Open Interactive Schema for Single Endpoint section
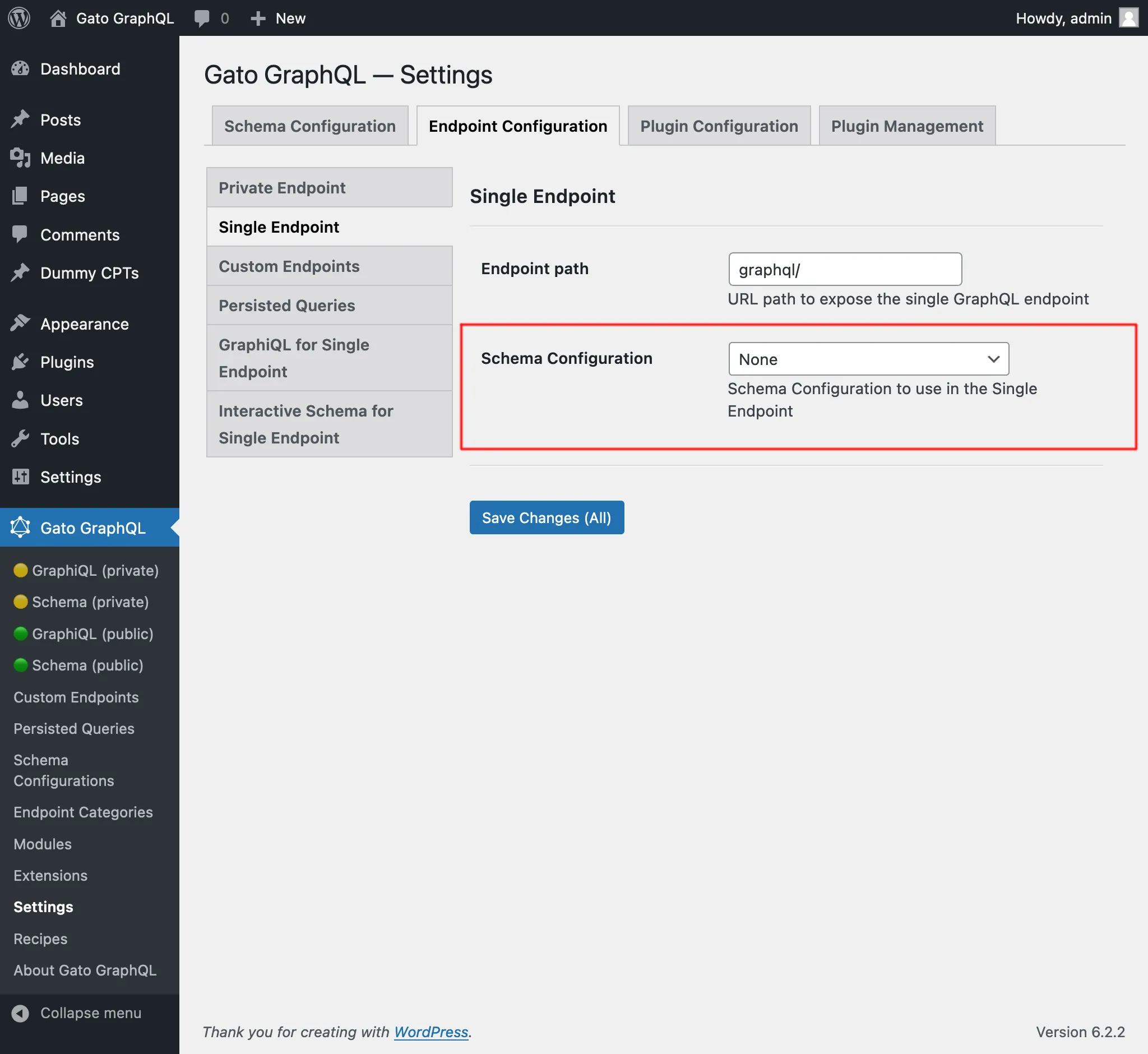Viewport: 1148px width, 1054px height. coord(329,424)
